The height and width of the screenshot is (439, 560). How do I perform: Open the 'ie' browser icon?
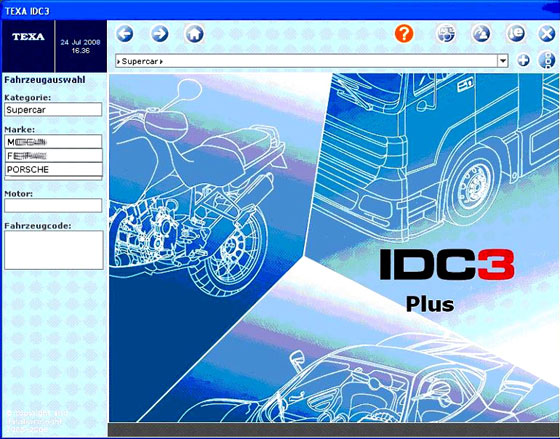[516, 34]
